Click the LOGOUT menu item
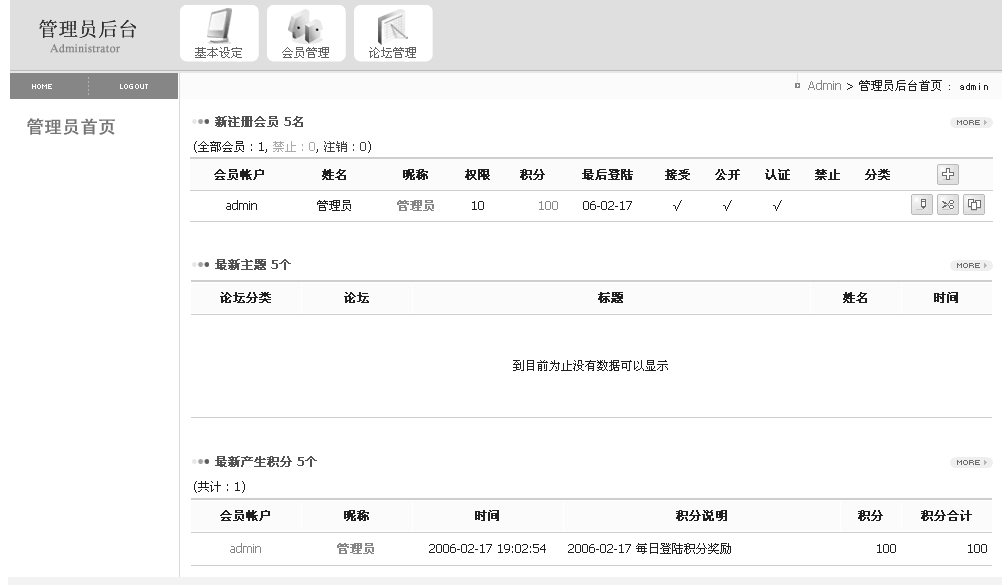 coord(134,86)
